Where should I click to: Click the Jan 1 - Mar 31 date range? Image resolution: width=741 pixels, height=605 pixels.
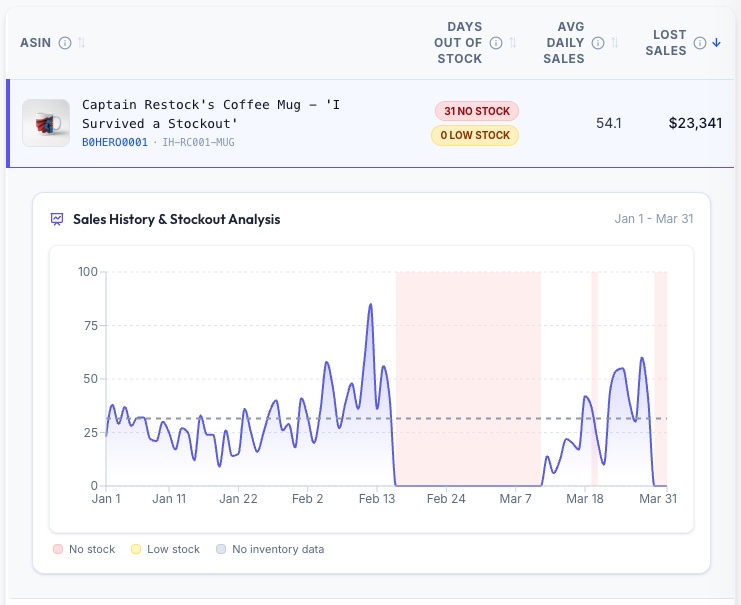(654, 219)
